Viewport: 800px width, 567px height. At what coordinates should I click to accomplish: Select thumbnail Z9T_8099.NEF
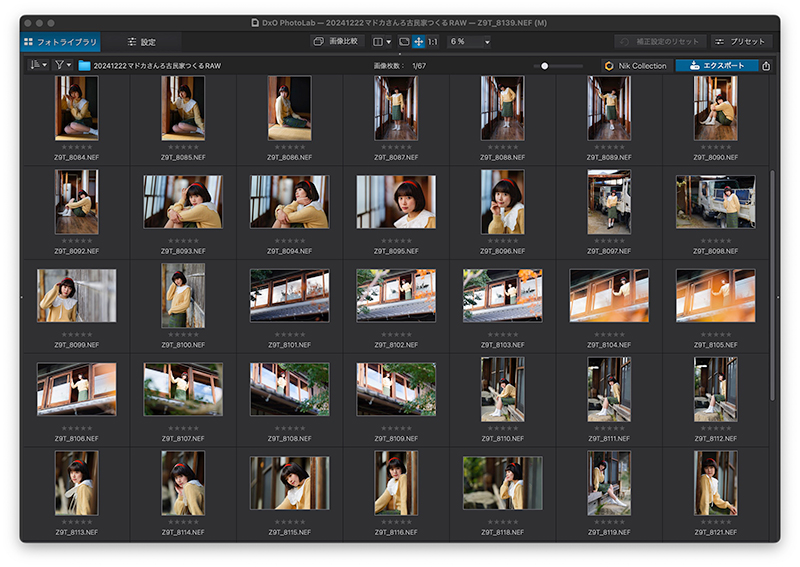tap(77, 295)
